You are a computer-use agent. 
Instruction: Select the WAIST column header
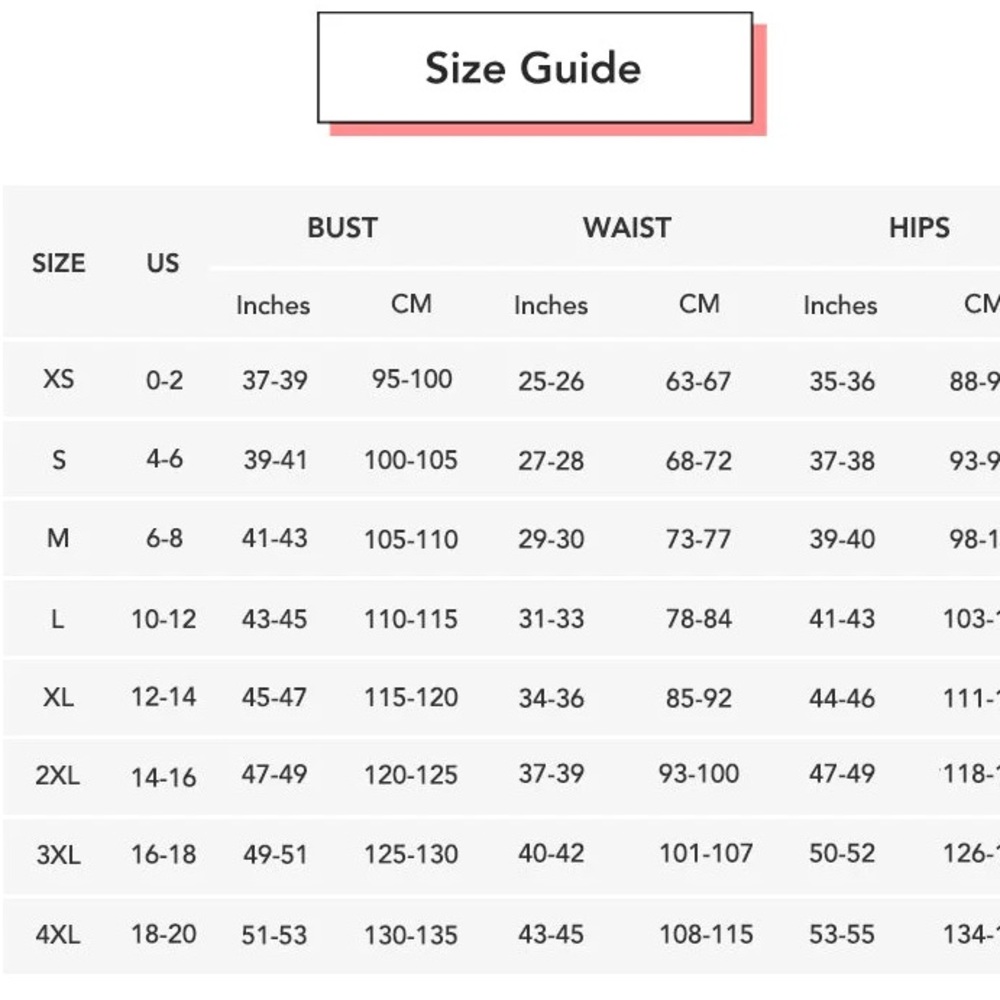pyautogui.click(x=626, y=228)
